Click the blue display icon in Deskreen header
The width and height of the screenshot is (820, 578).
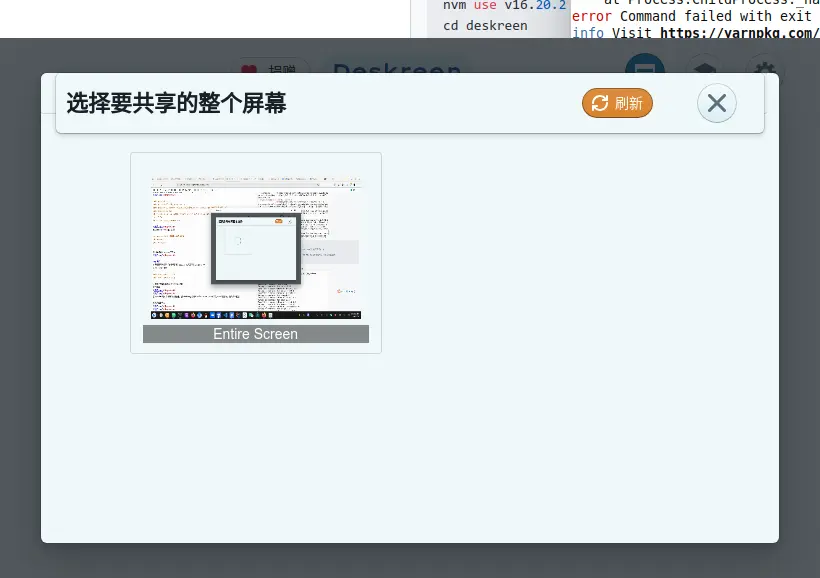pyautogui.click(x=644, y=68)
